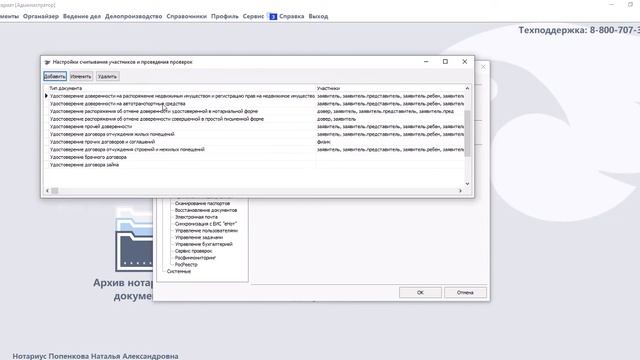Screen dimensions: 640x360
Task: Select Сервис проверок in the tree
Action: point(193,251)
